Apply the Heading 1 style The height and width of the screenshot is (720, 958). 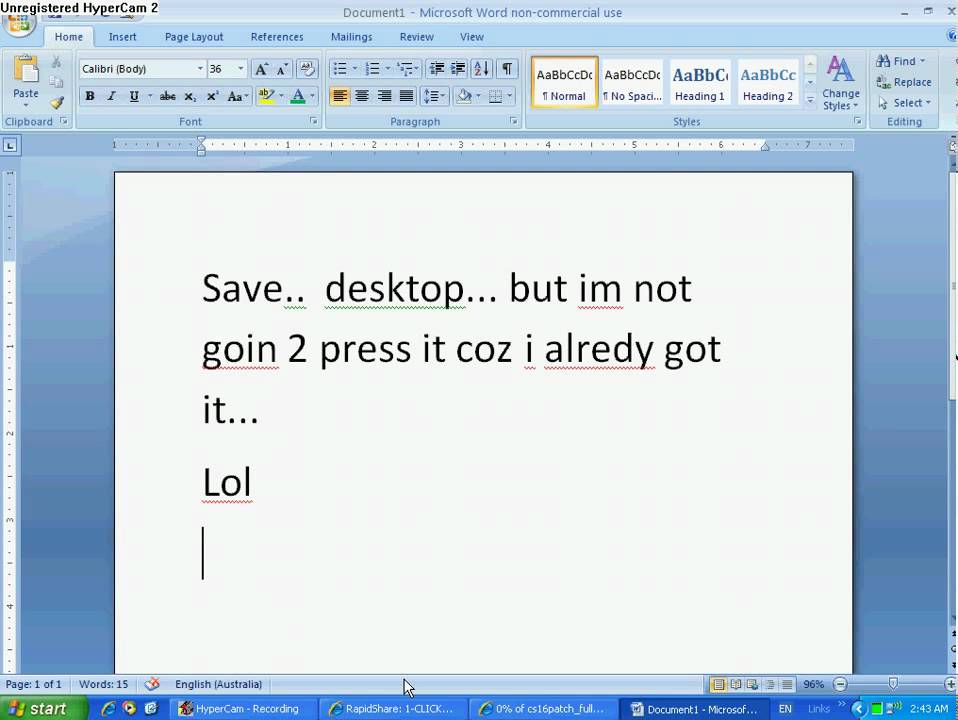[x=700, y=83]
